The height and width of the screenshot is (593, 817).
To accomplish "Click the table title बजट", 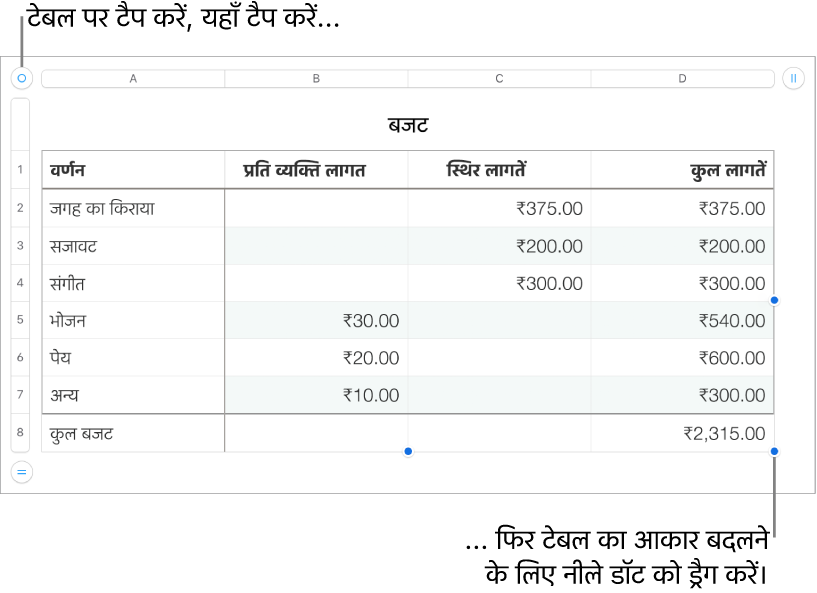I will [408, 125].
